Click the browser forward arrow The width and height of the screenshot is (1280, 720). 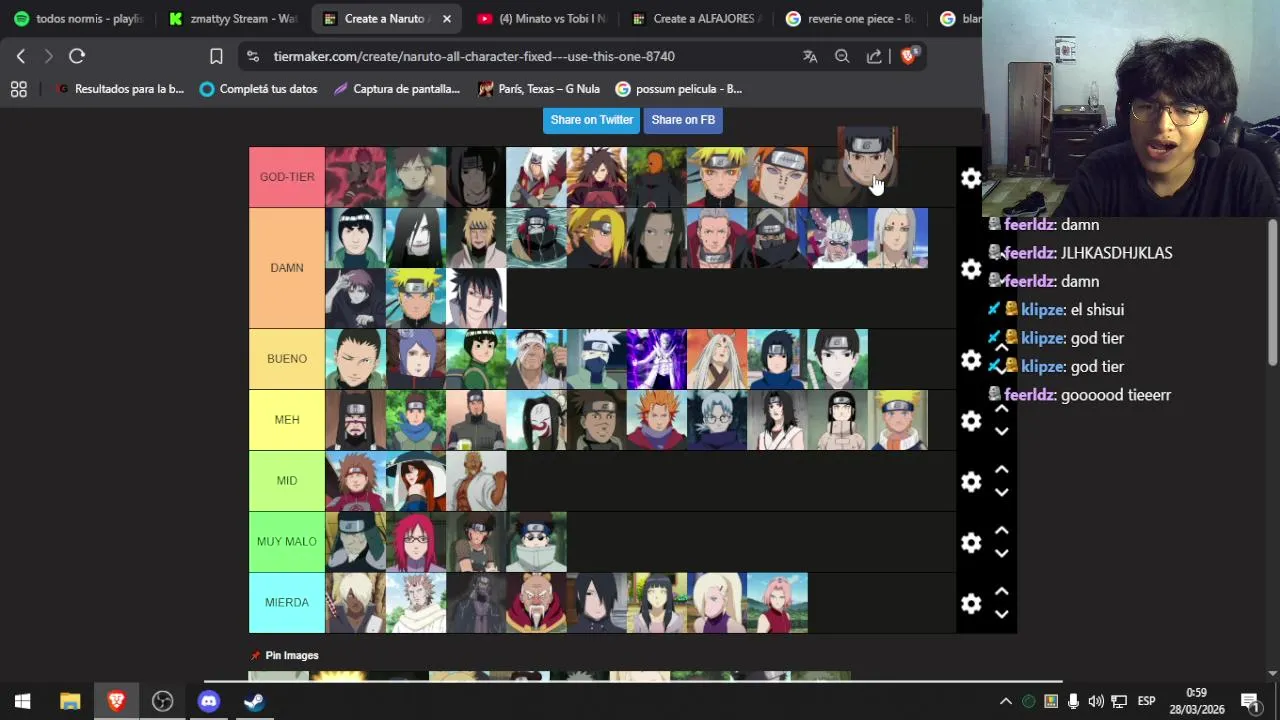tap(48, 56)
